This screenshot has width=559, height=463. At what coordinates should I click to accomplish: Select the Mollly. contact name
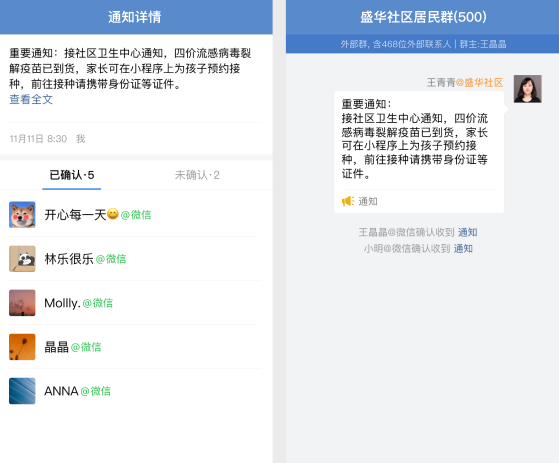[x=62, y=303]
